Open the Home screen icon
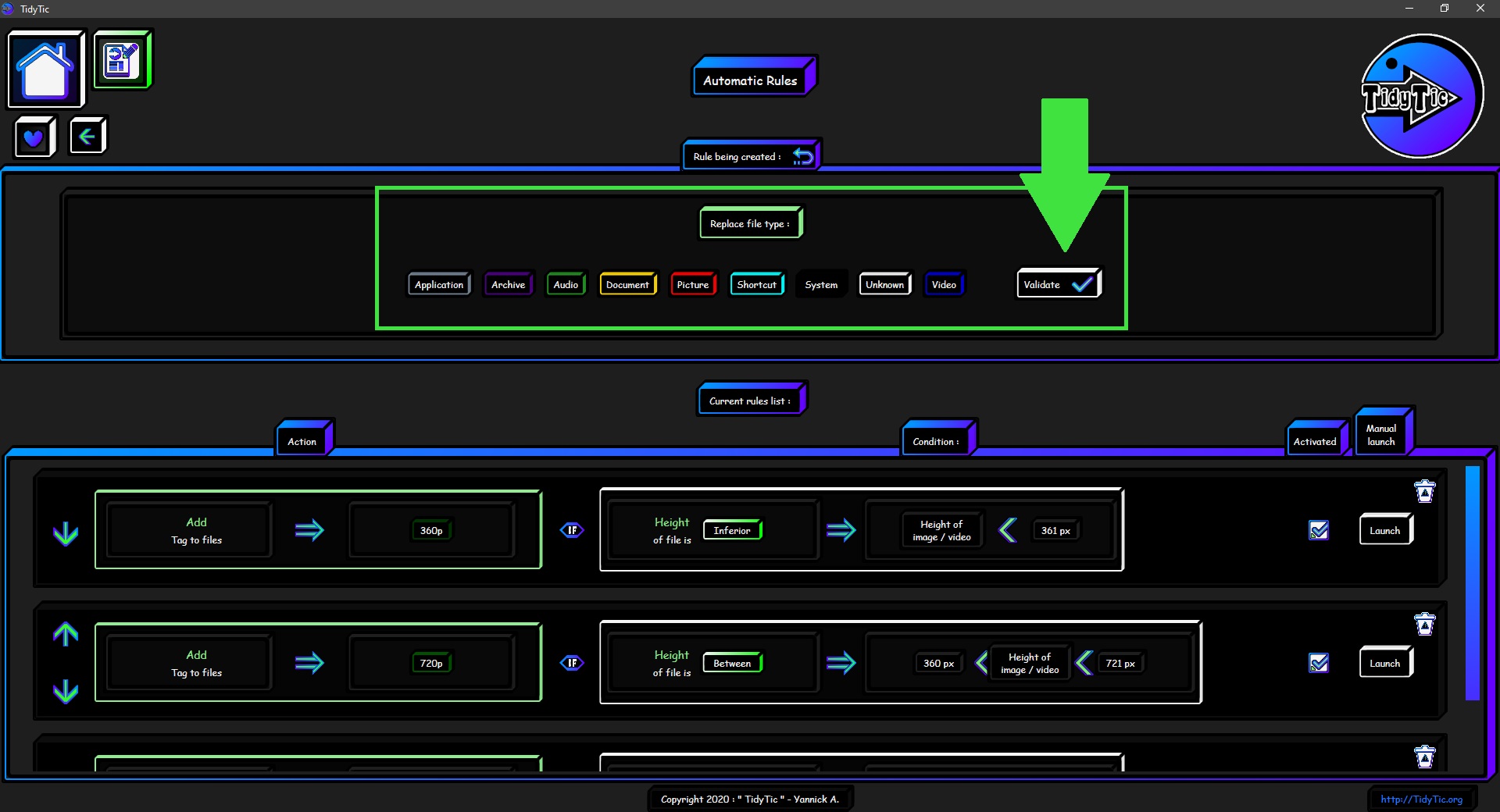This screenshot has width=1500, height=812. pyautogui.click(x=45, y=69)
